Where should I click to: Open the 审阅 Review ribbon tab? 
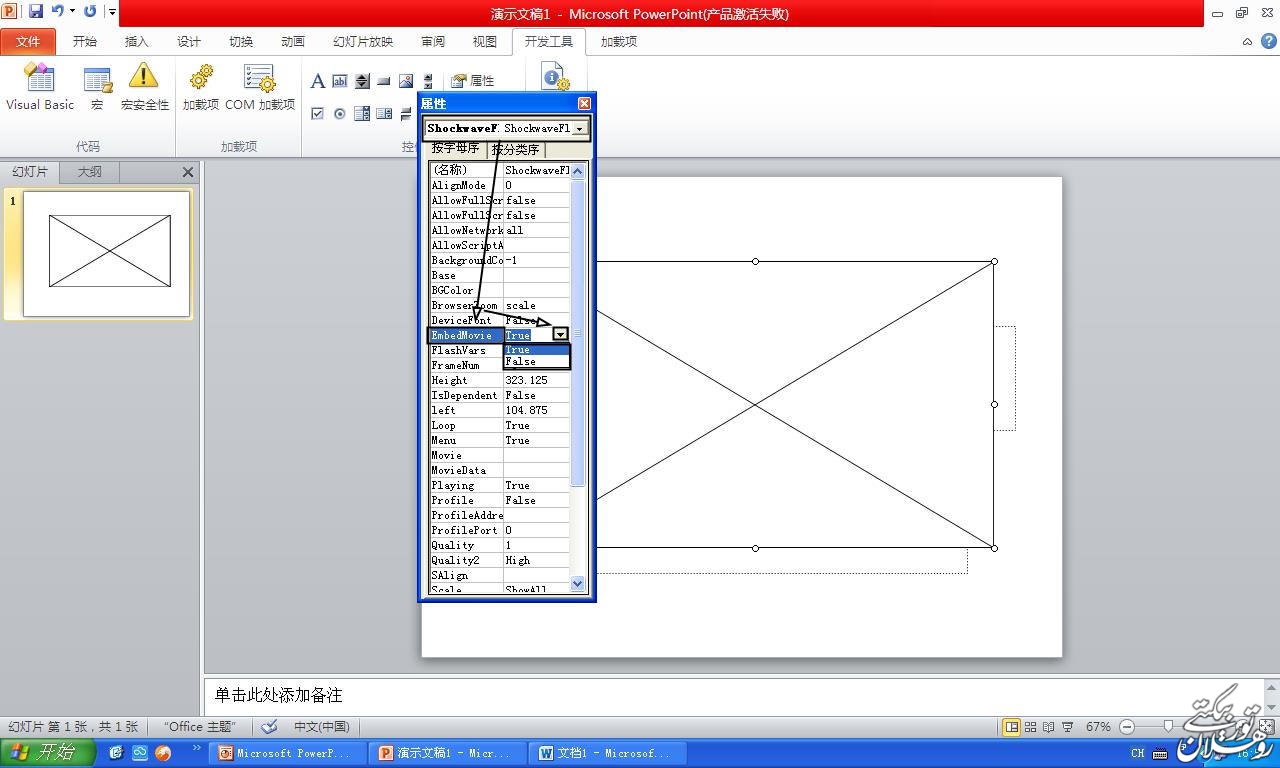[x=433, y=41]
